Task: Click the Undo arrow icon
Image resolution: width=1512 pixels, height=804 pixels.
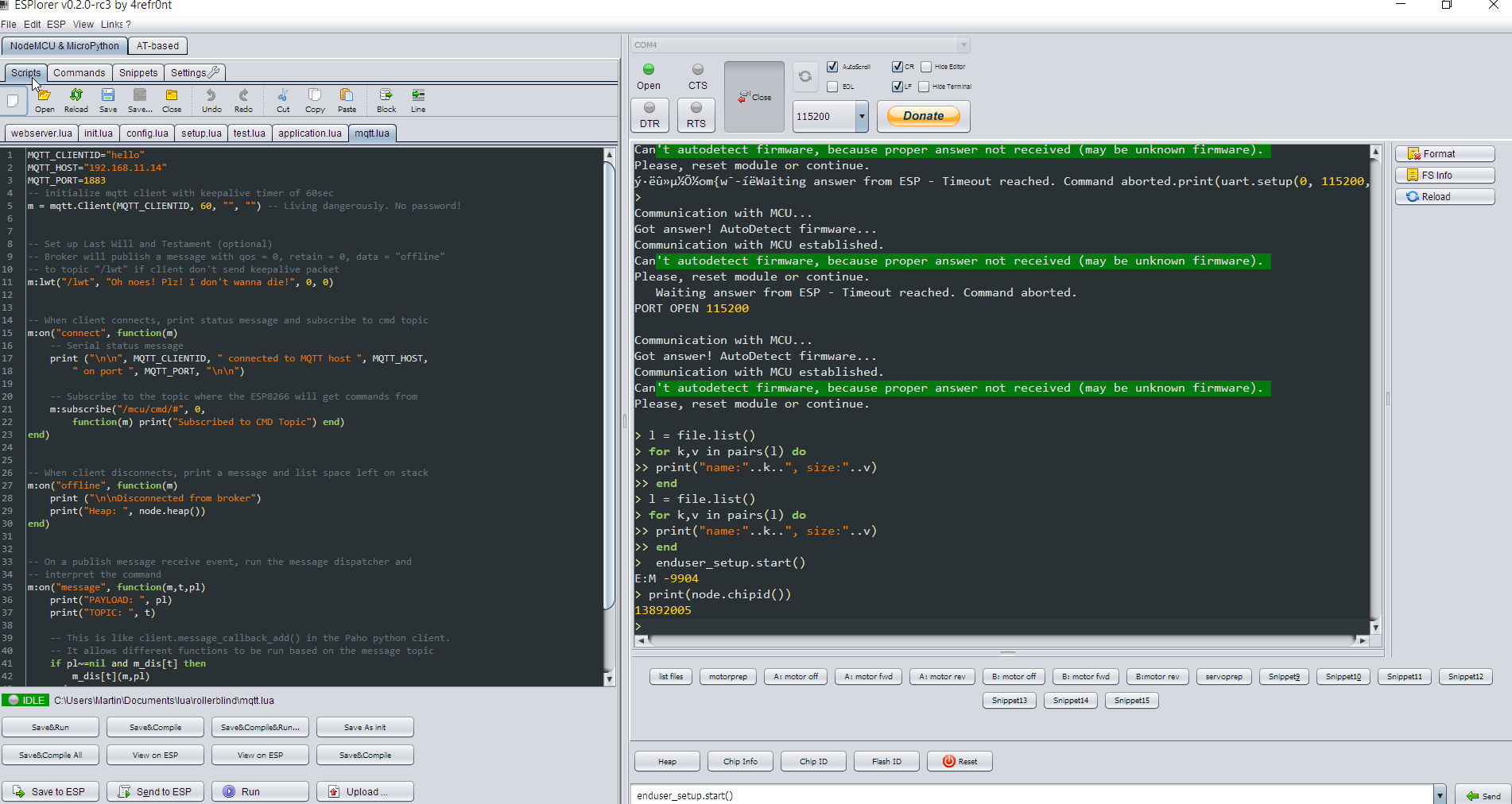Action: coord(211,96)
